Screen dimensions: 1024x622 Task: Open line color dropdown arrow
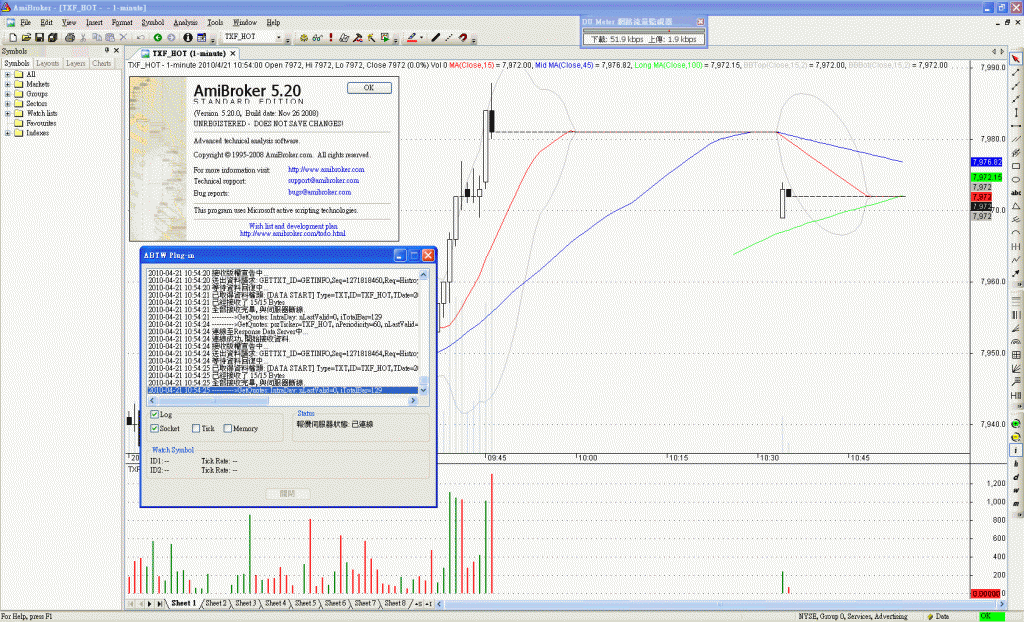tap(421, 38)
